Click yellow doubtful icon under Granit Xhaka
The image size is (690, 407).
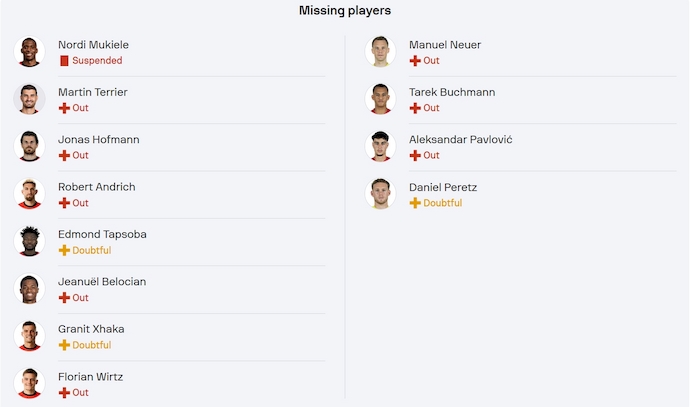point(64,345)
